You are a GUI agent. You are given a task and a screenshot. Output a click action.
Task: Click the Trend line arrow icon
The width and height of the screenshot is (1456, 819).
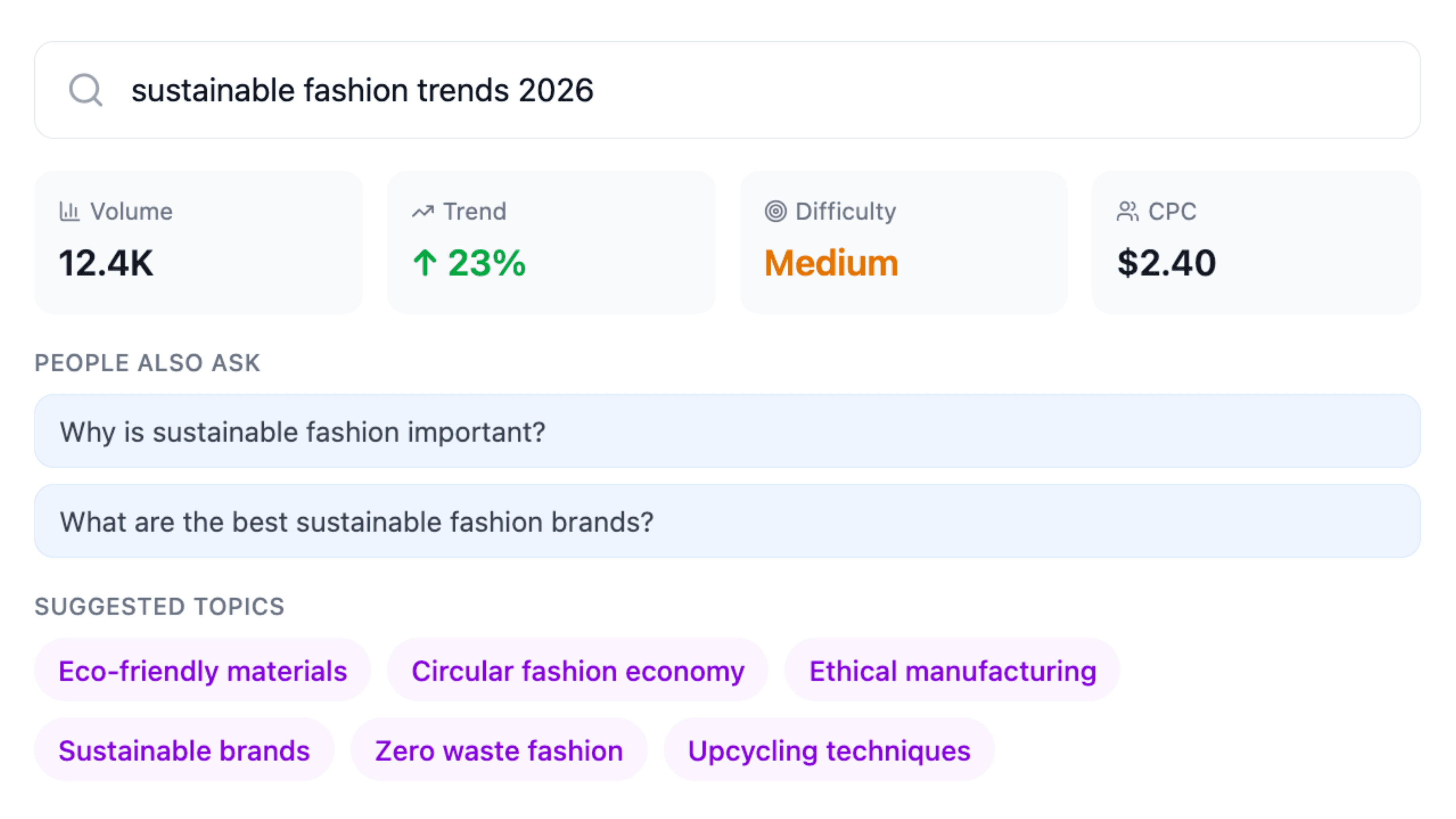click(423, 212)
